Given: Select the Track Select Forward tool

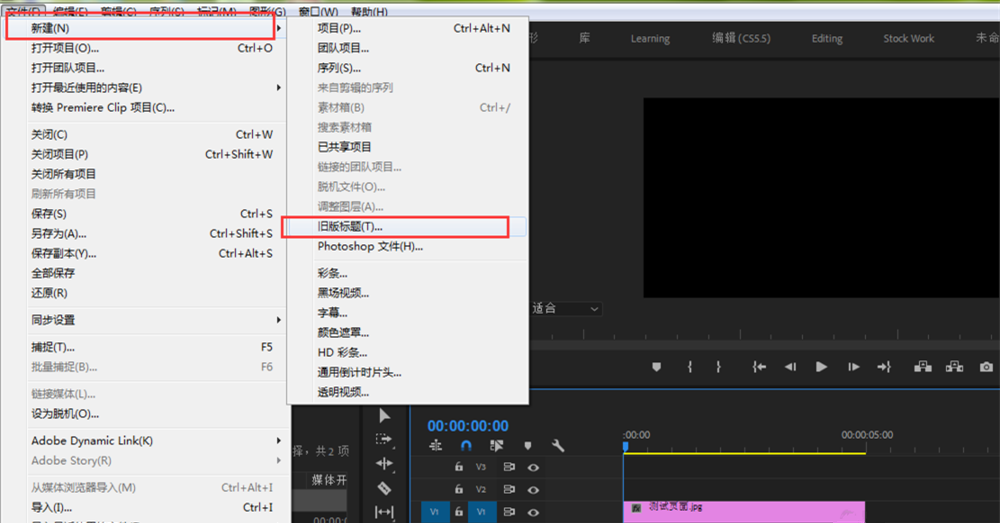Looking at the screenshot, I should click(x=384, y=439).
